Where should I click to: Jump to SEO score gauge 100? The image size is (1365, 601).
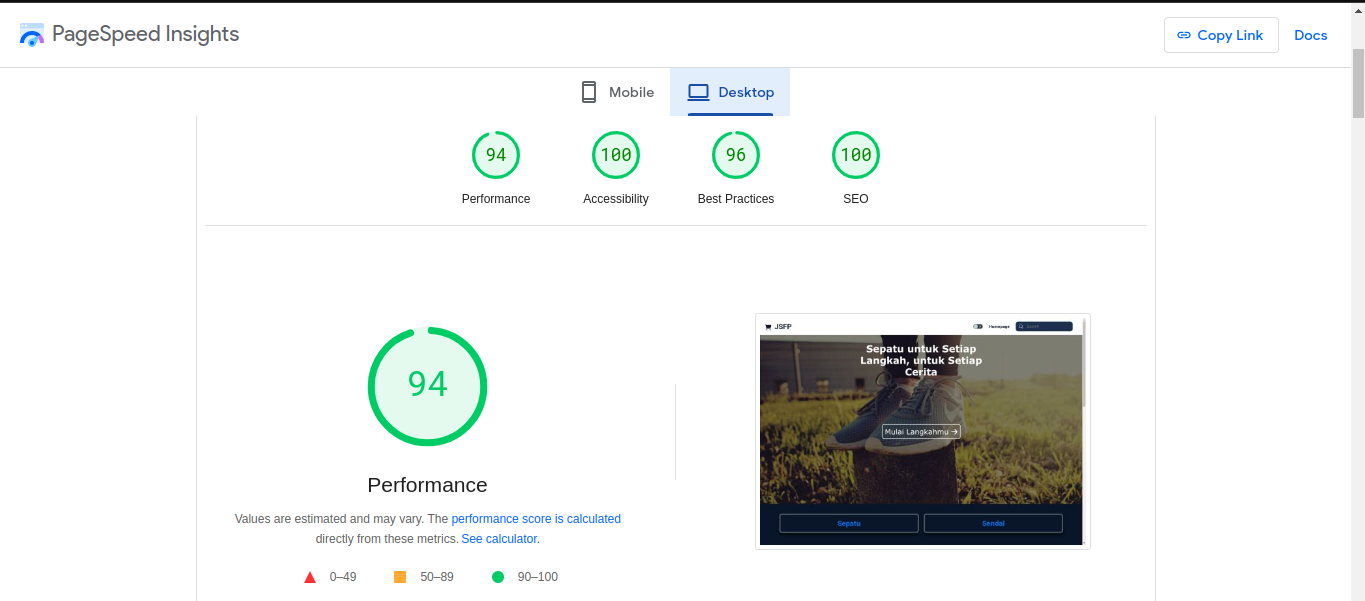[x=856, y=155]
